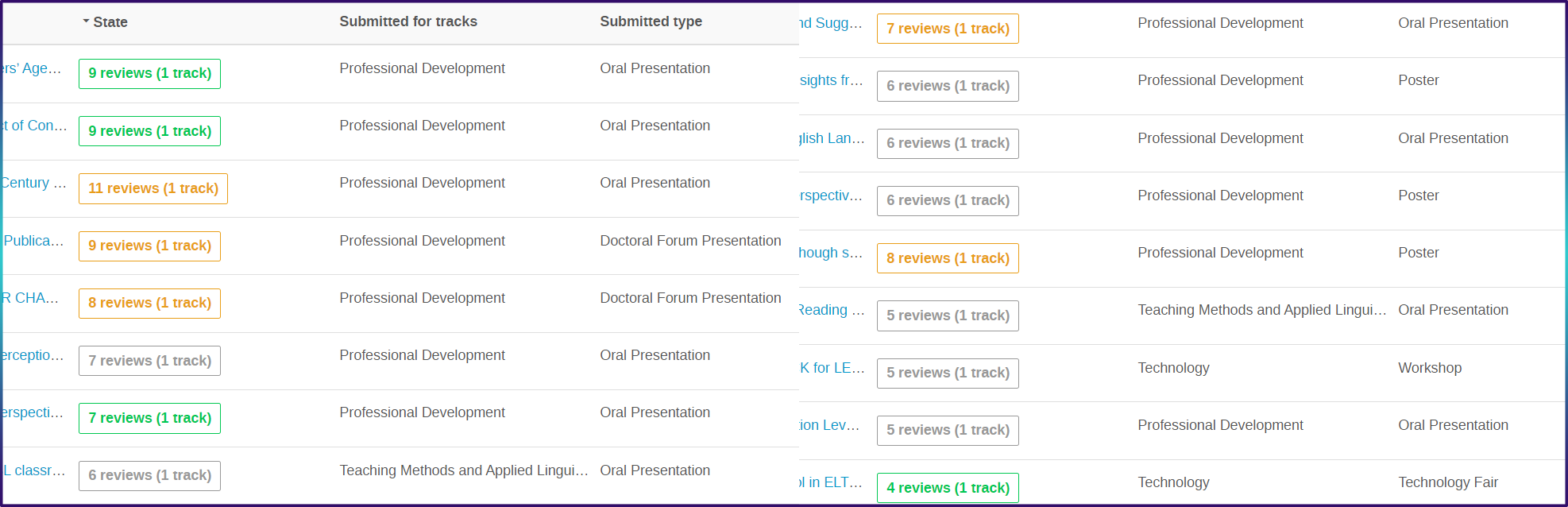Open the "sights fr…" submission link
The width and height of the screenshot is (1568, 507).
coord(831,80)
